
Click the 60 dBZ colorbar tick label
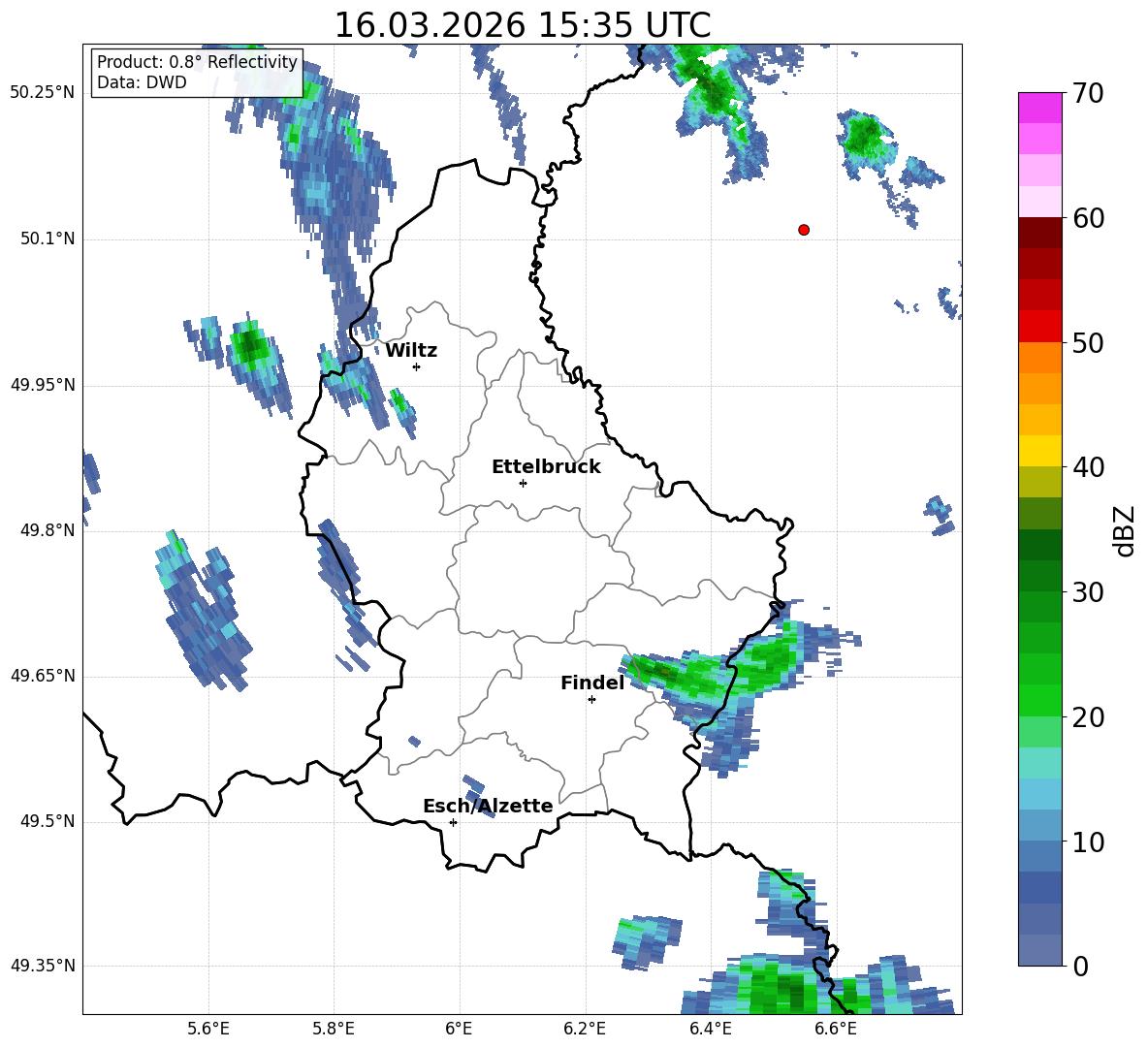pyautogui.click(x=1088, y=218)
